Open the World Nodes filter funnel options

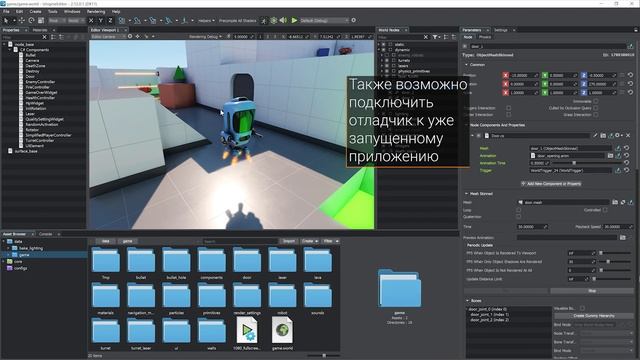(x=436, y=37)
